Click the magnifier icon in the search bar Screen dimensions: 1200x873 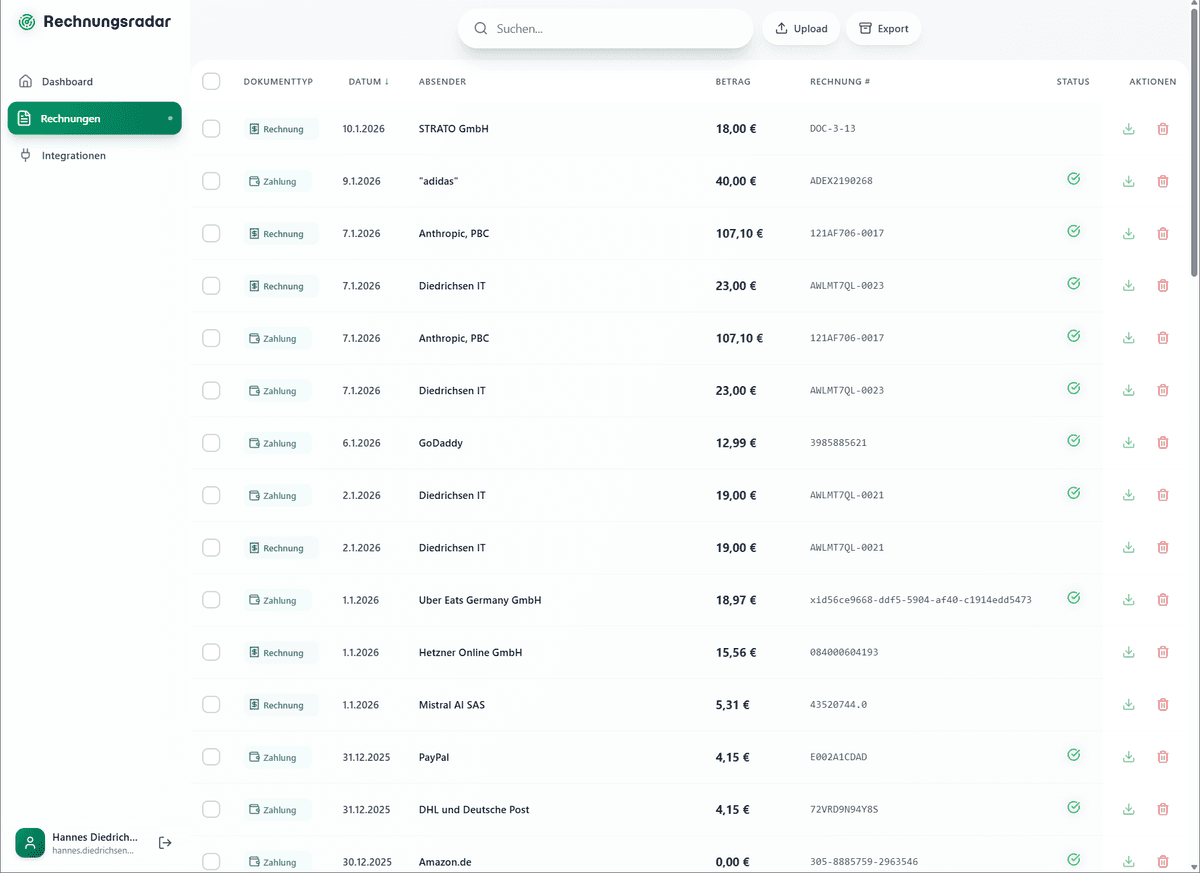(x=479, y=28)
